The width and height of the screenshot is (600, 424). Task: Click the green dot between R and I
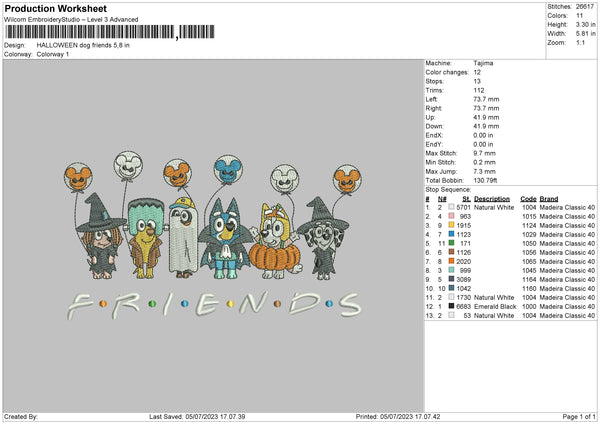[152, 304]
